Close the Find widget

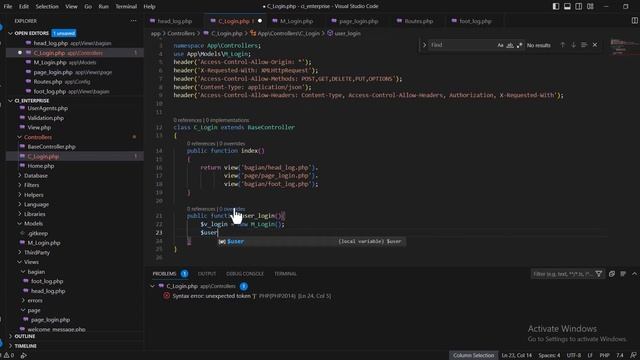tap(595, 45)
